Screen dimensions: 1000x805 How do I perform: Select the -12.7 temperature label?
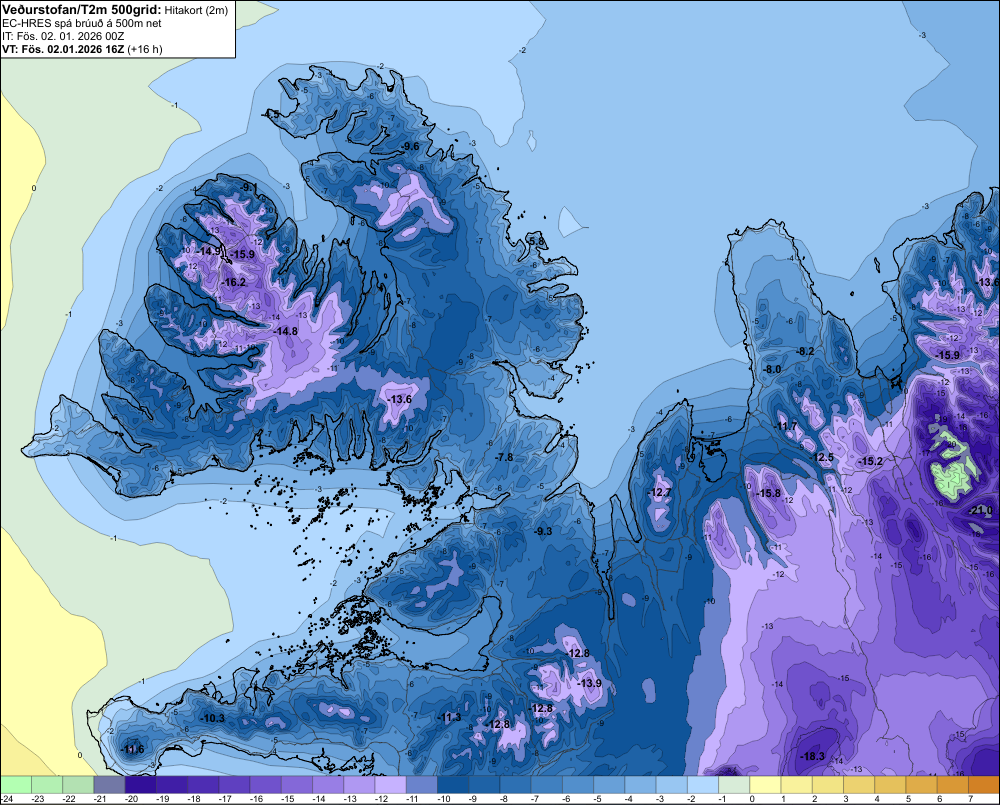(659, 492)
